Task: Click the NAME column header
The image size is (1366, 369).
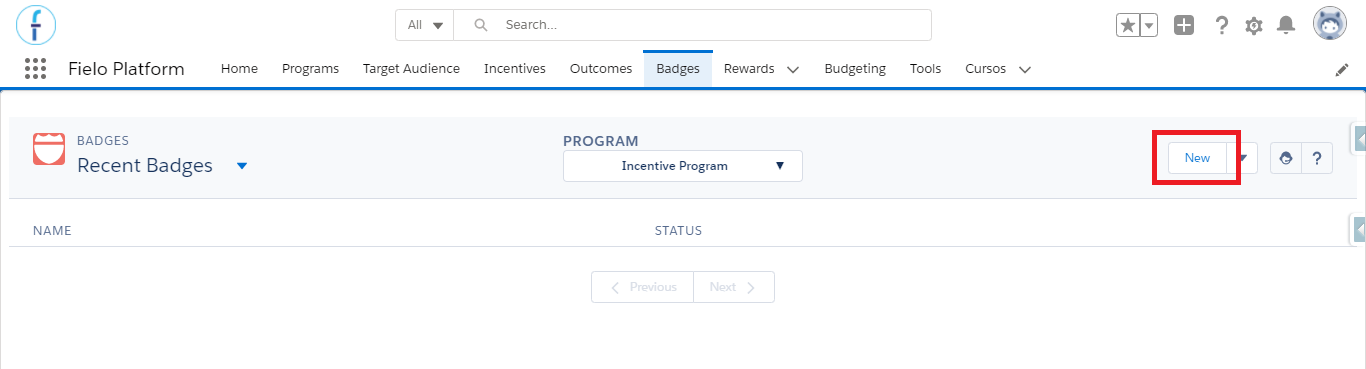Action: 52,231
